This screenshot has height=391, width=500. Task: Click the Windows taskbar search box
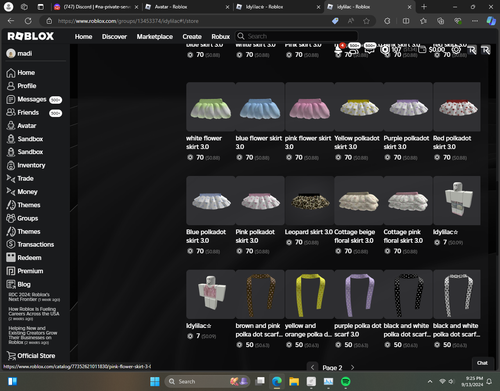[x=208, y=381]
